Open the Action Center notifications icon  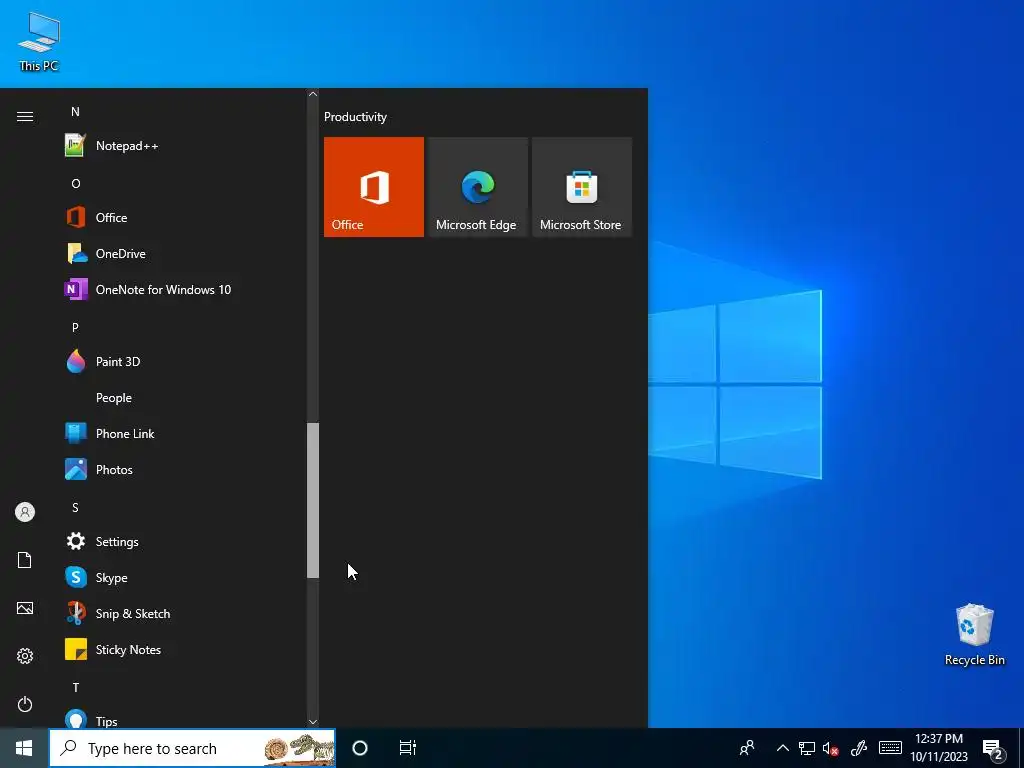click(x=993, y=750)
